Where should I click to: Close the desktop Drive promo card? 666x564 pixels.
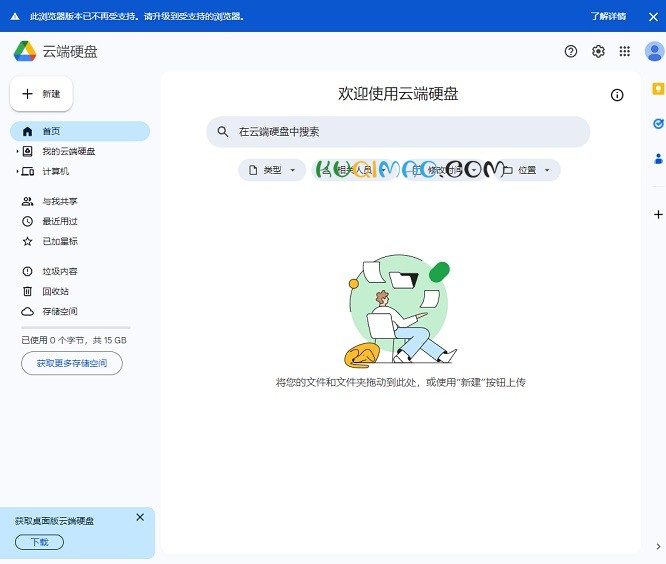click(x=140, y=517)
